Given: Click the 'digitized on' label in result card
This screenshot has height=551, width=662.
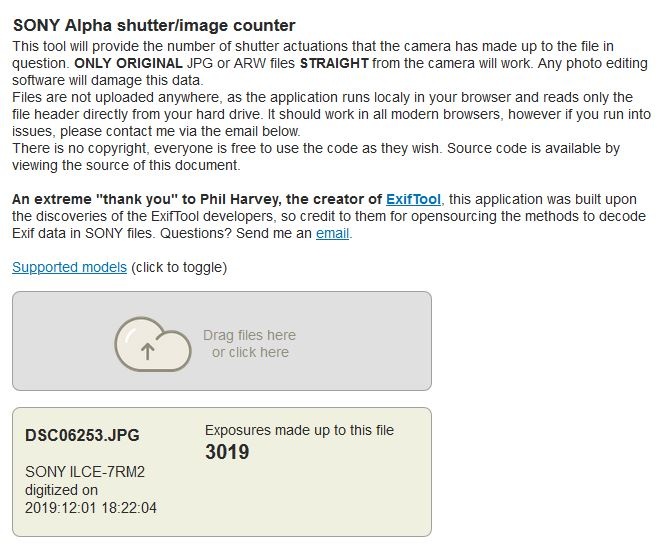Looking at the screenshot, I should [x=61, y=490].
